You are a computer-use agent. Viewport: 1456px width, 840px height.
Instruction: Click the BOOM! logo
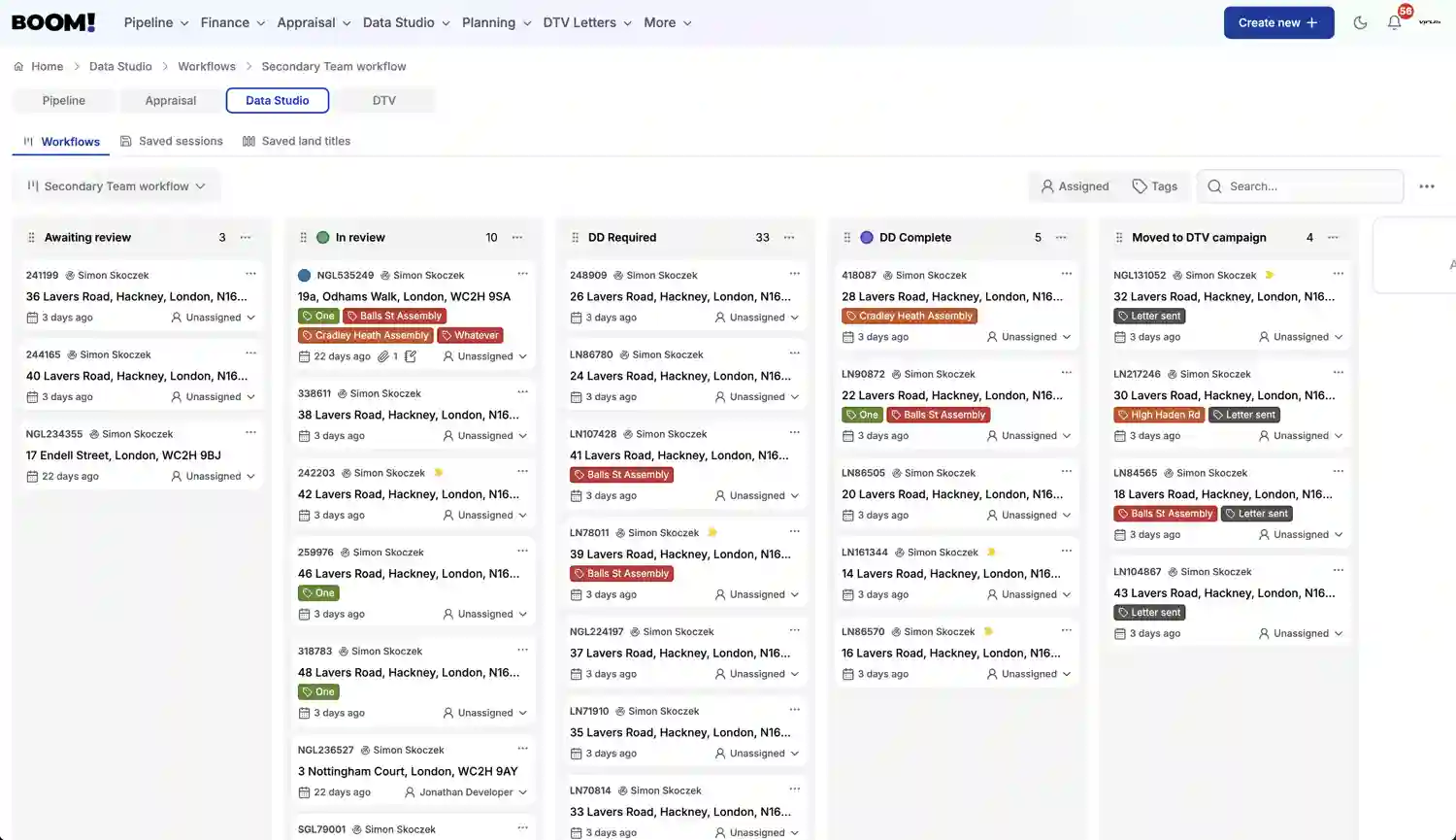click(53, 22)
